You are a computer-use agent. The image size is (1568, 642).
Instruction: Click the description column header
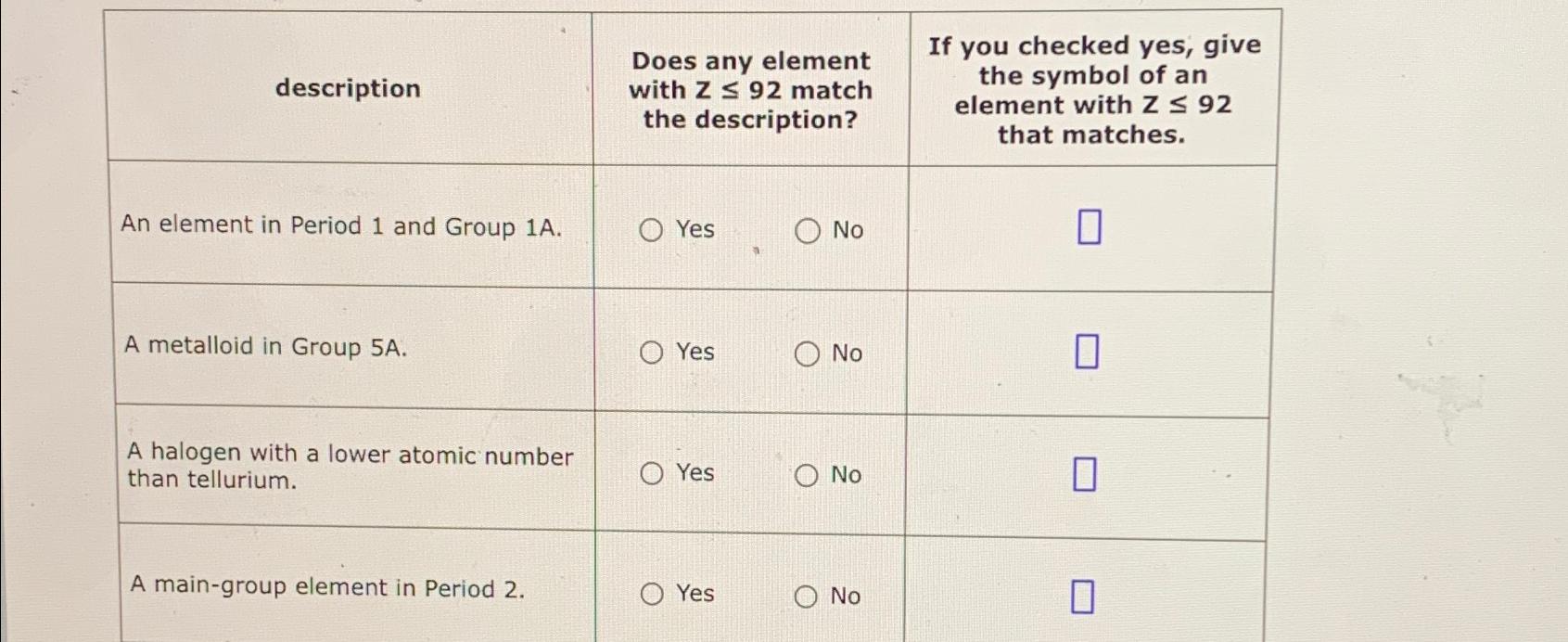[347, 89]
